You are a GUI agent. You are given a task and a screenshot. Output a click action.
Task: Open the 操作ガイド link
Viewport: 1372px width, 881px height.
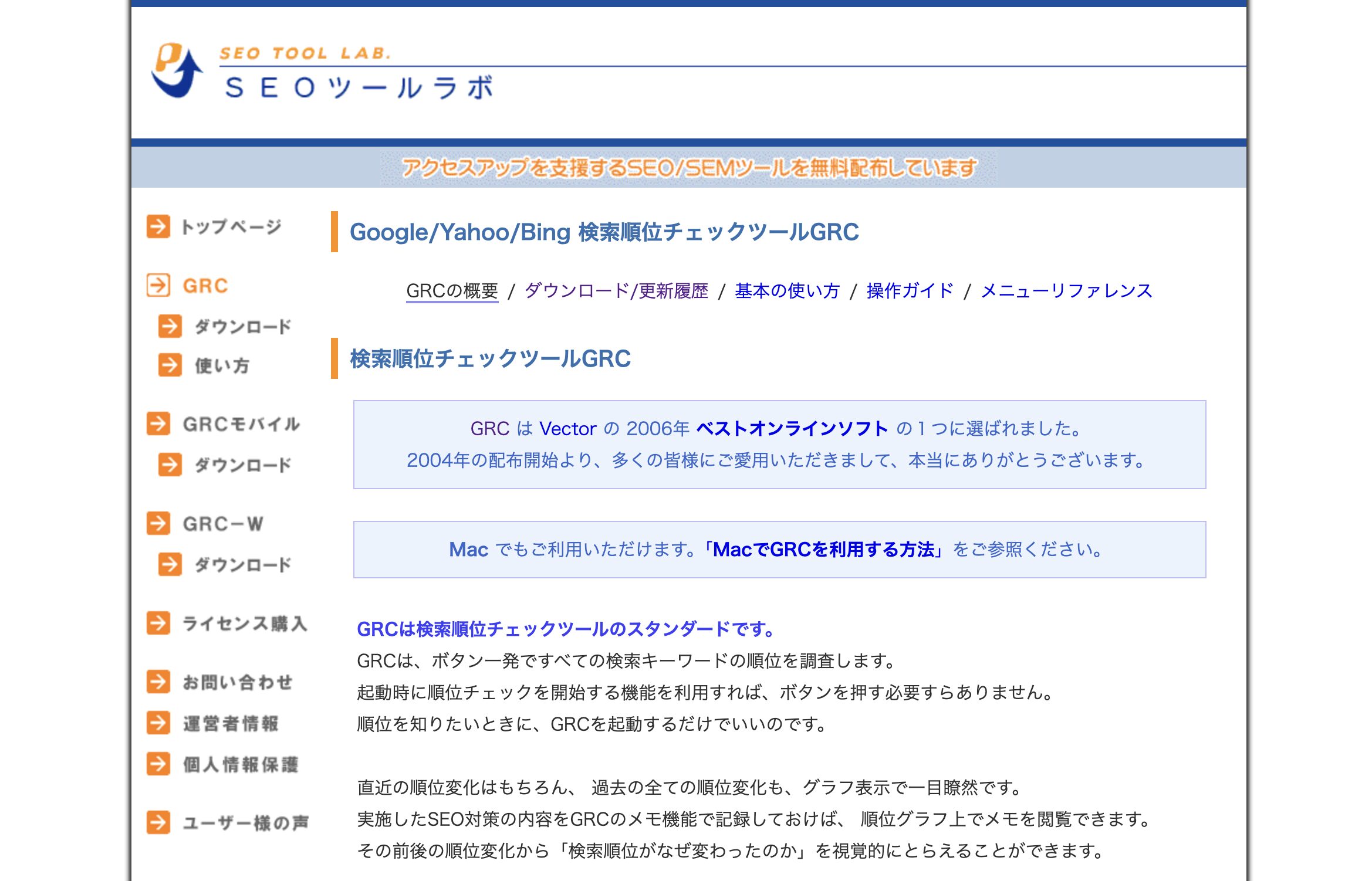pos(910,291)
